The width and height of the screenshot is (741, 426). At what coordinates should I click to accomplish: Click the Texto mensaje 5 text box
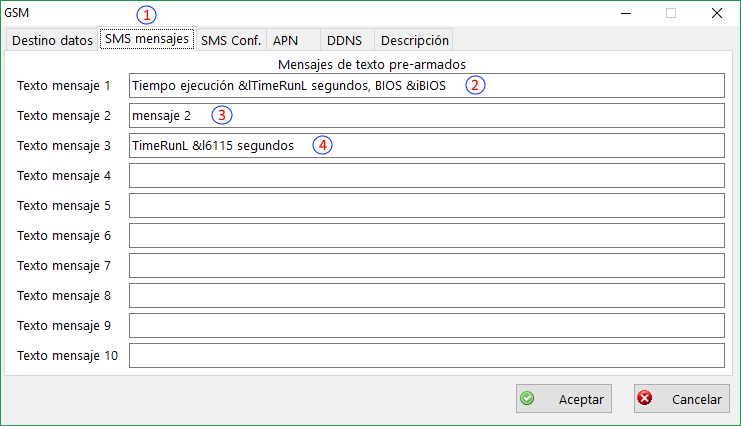click(426, 206)
